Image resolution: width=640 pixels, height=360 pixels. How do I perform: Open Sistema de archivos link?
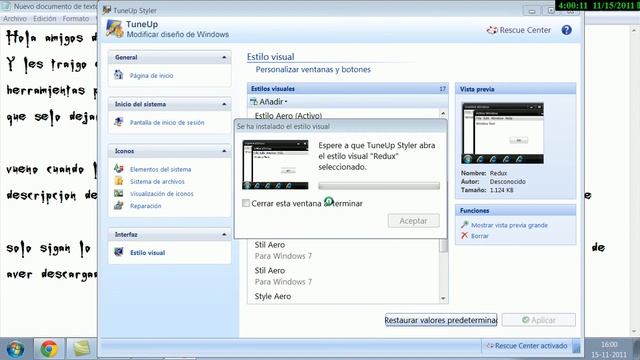(157, 181)
